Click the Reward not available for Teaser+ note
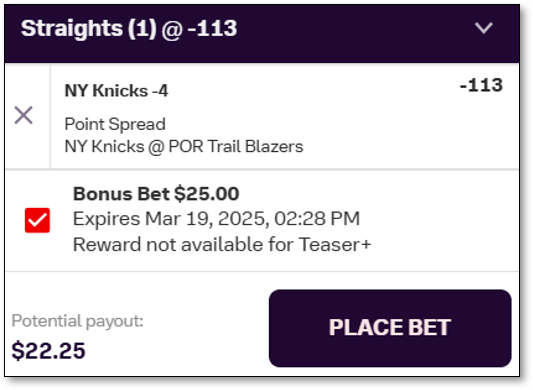The width and height of the screenshot is (533, 390). [222, 244]
